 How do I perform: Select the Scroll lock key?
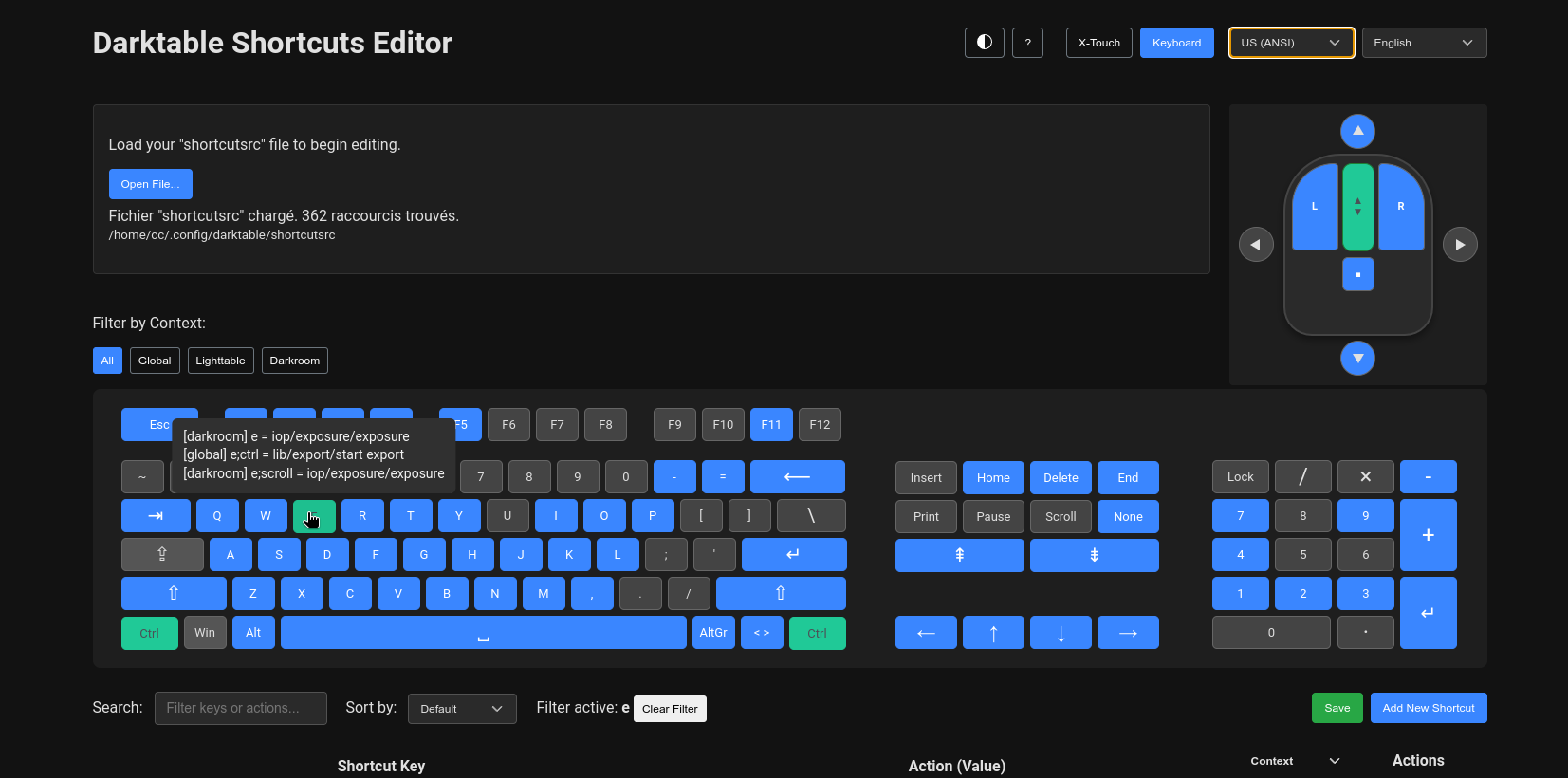click(1061, 517)
